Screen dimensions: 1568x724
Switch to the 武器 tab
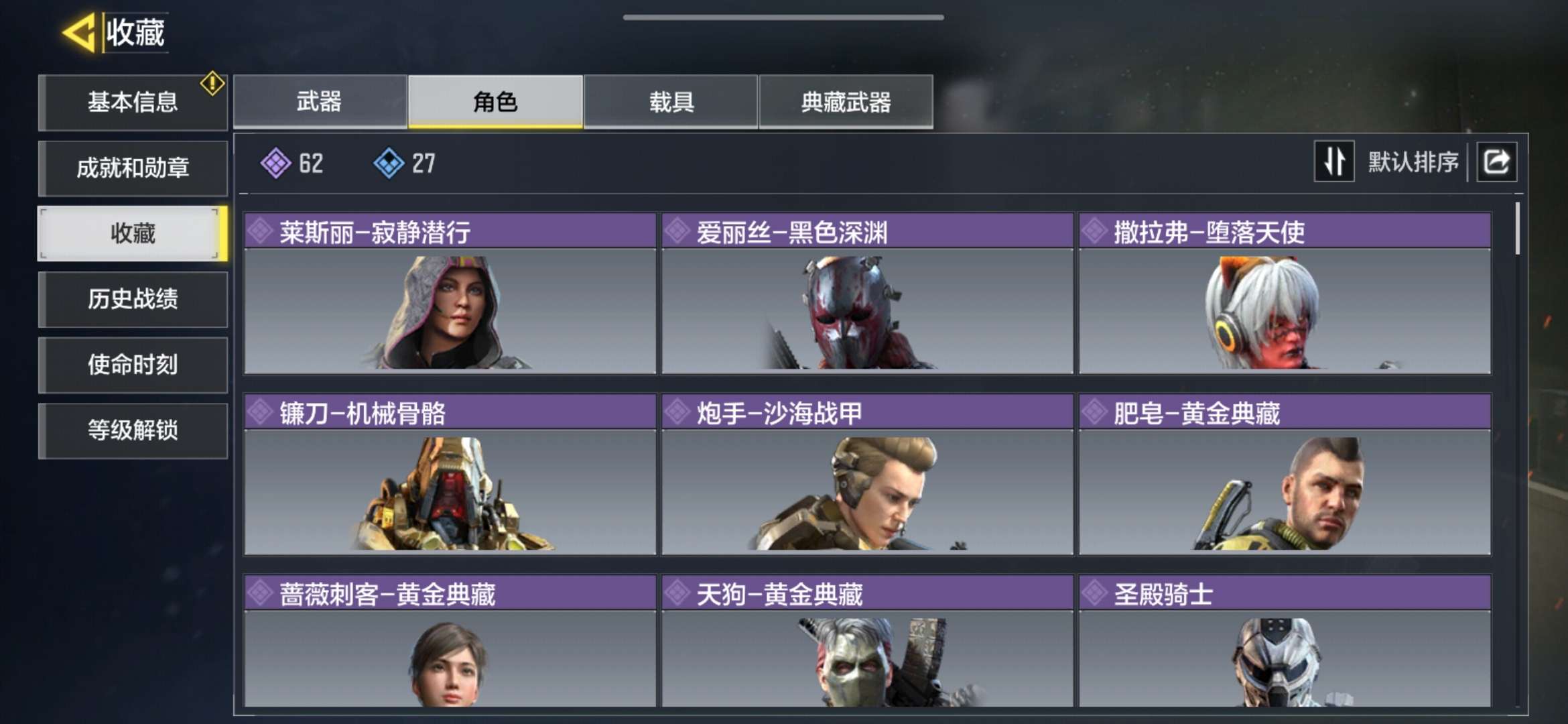coord(320,102)
